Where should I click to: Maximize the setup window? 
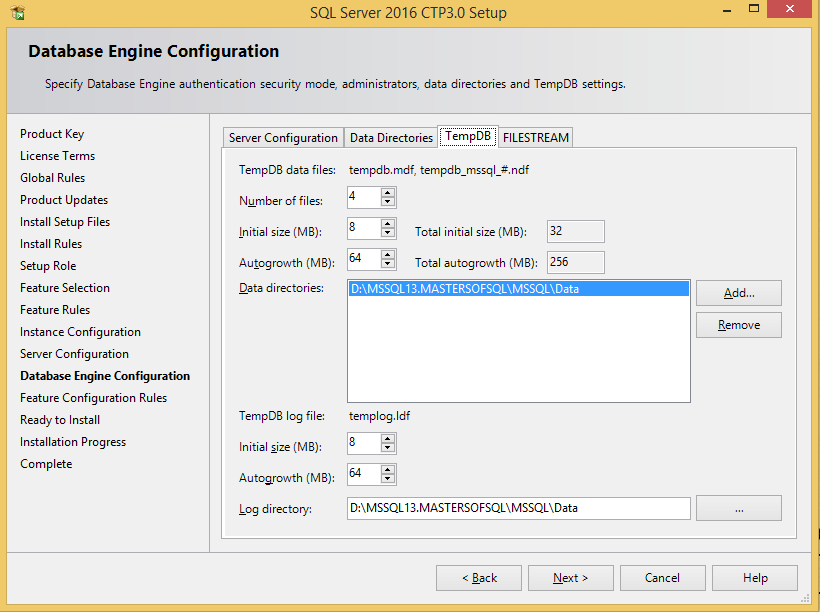(754, 9)
